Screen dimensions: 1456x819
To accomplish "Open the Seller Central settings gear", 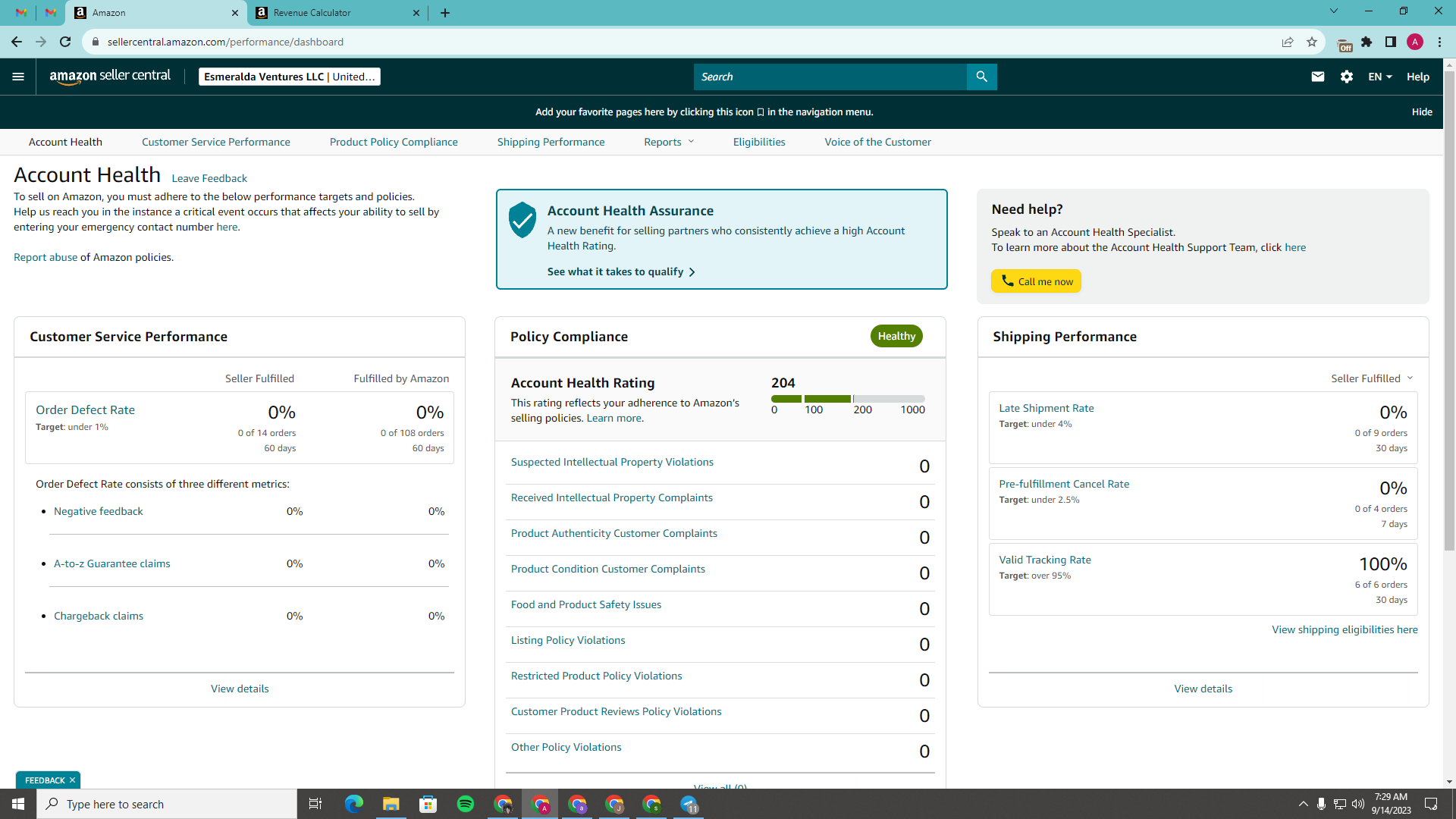I will click(1347, 77).
